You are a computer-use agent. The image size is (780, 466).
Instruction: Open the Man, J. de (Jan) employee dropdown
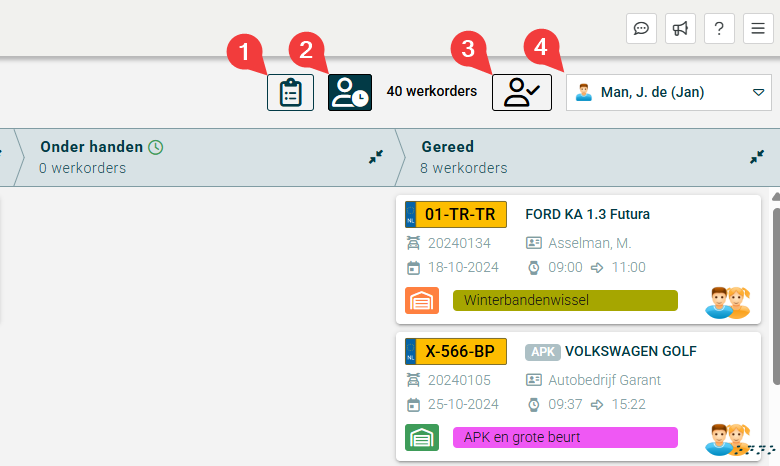click(668, 92)
